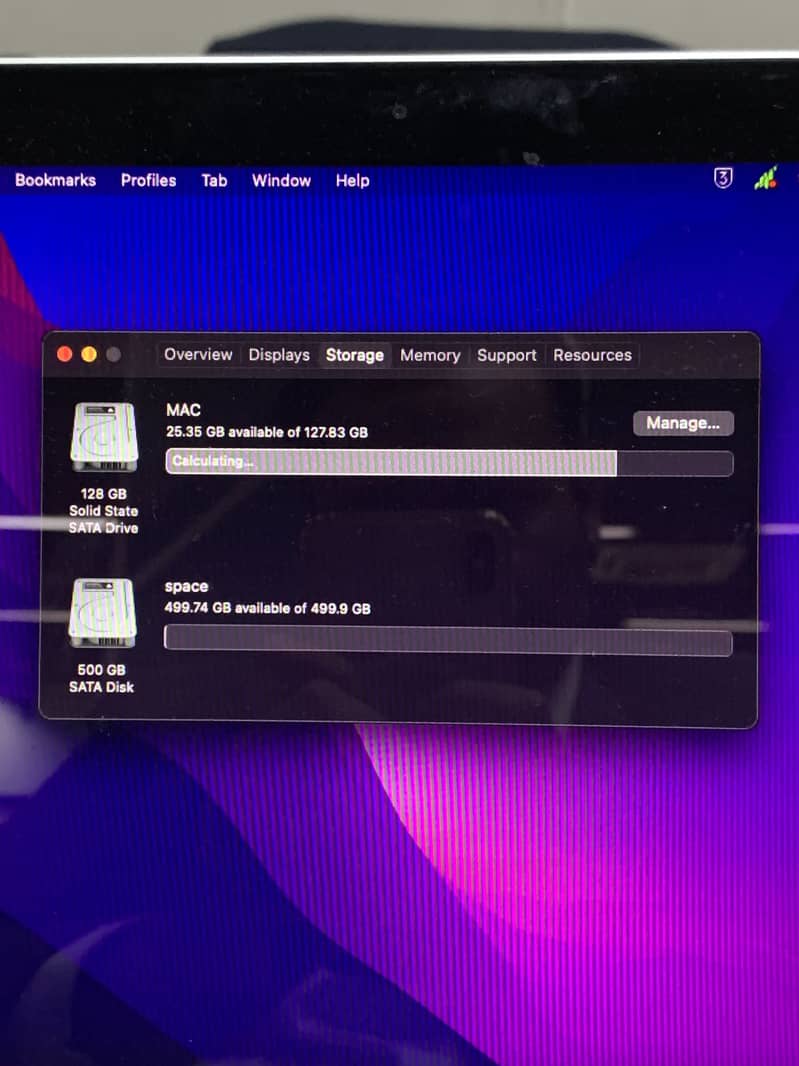
Task: Click the 499.74 GB available text
Action: pyautogui.click(x=267, y=608)
